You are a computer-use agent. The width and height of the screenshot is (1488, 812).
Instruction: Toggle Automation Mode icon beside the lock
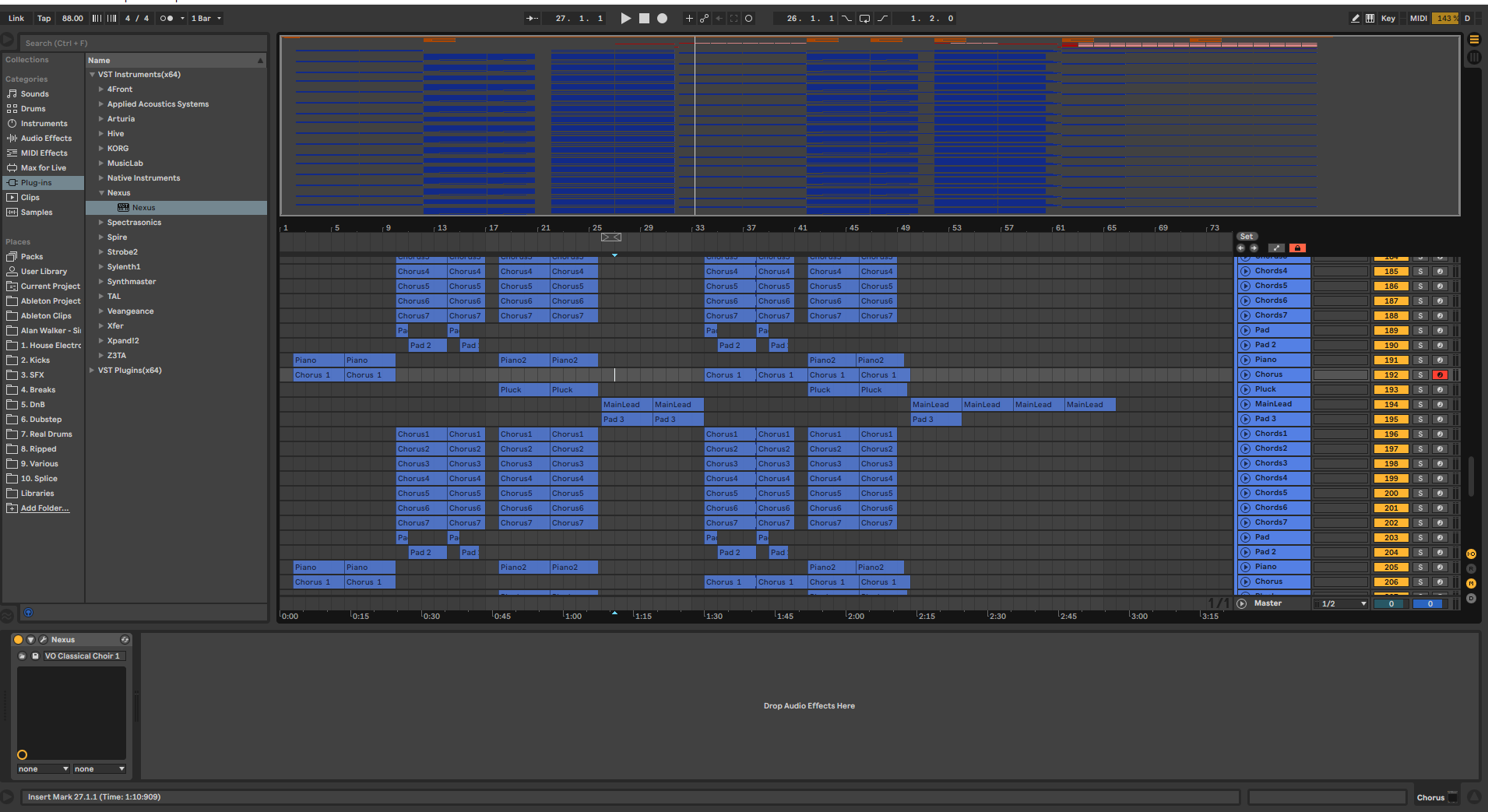(x=1276, y=248)
